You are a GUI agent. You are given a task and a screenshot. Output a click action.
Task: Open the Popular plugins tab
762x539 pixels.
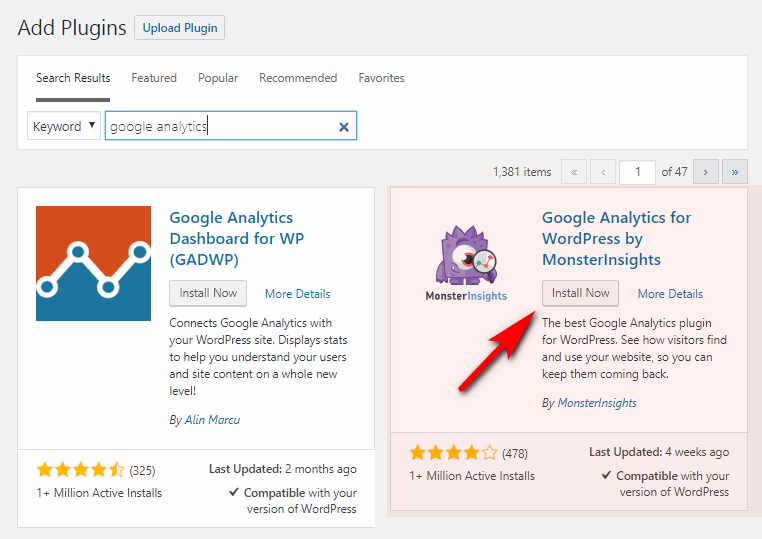coord(218,78)
